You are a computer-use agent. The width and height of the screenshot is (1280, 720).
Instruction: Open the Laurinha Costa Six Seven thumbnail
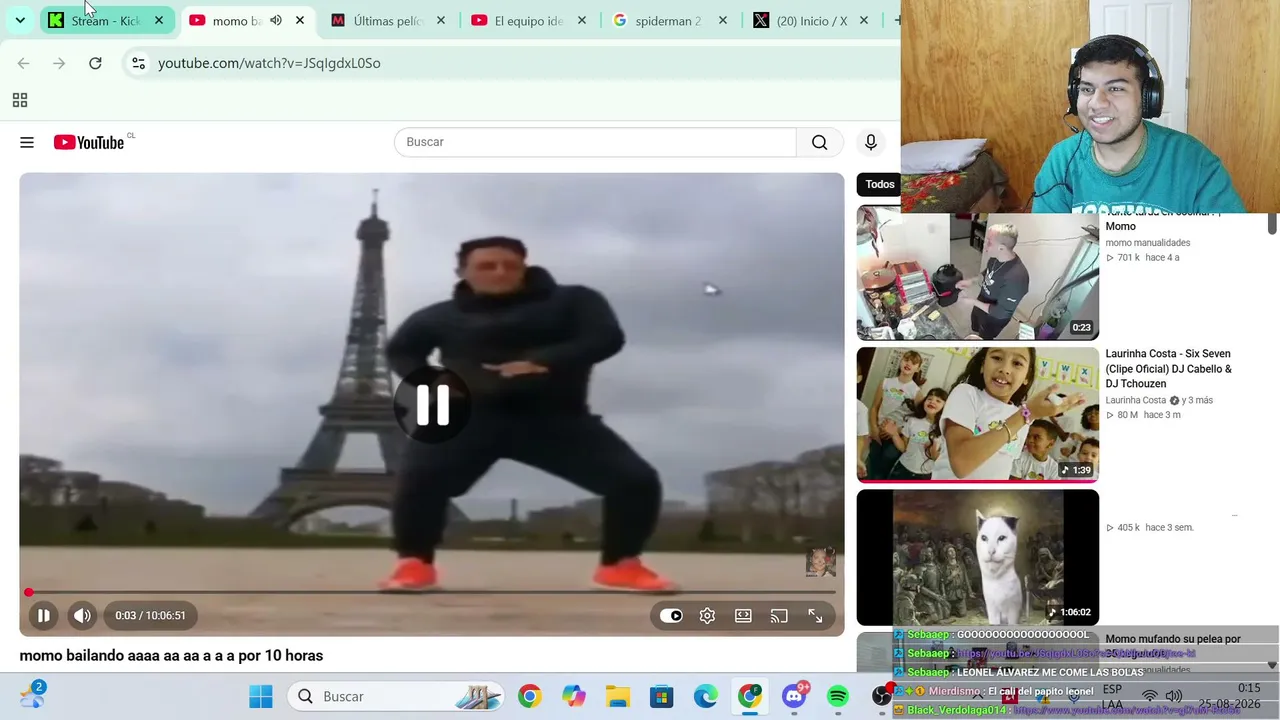(x=977, y=415)
